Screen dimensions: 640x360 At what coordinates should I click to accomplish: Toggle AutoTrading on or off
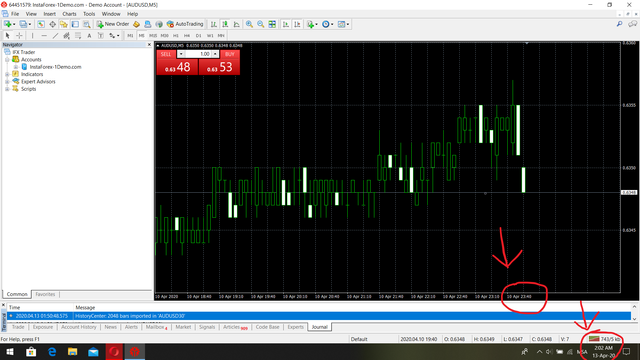tap(185, 24)
